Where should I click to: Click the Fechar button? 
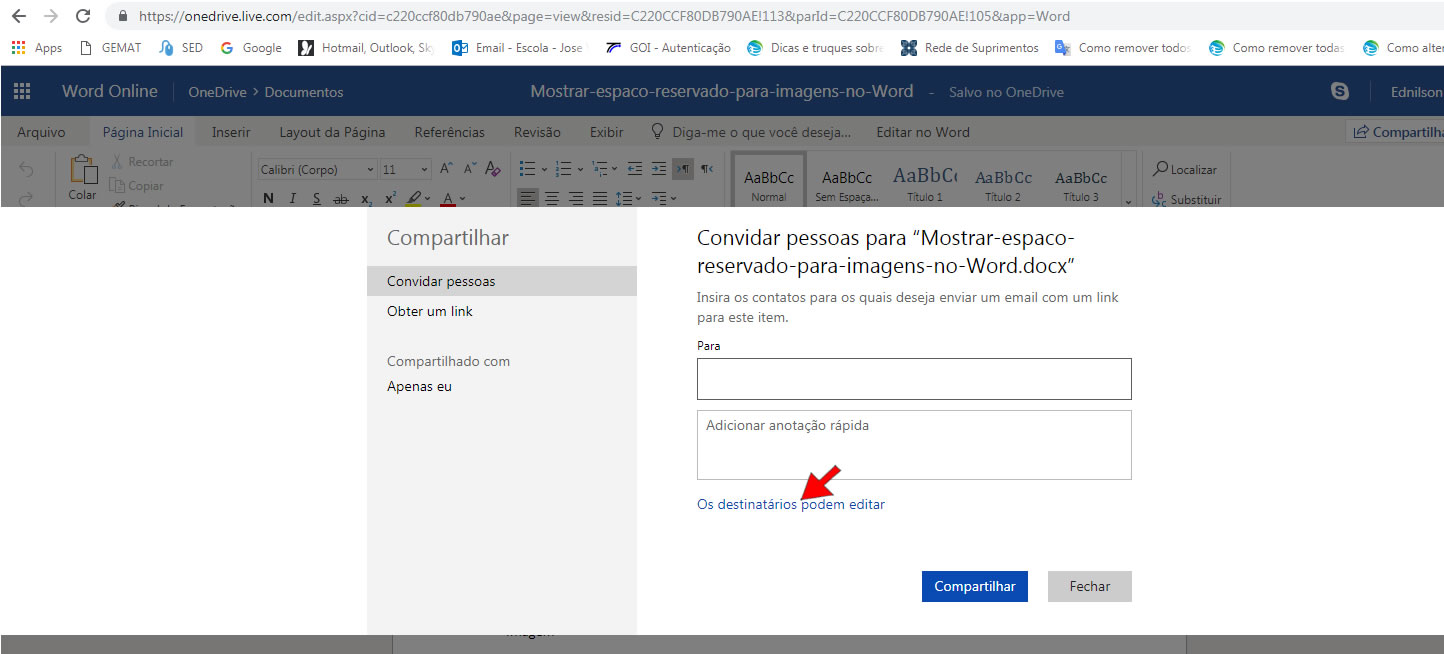tap(1090, 587)
